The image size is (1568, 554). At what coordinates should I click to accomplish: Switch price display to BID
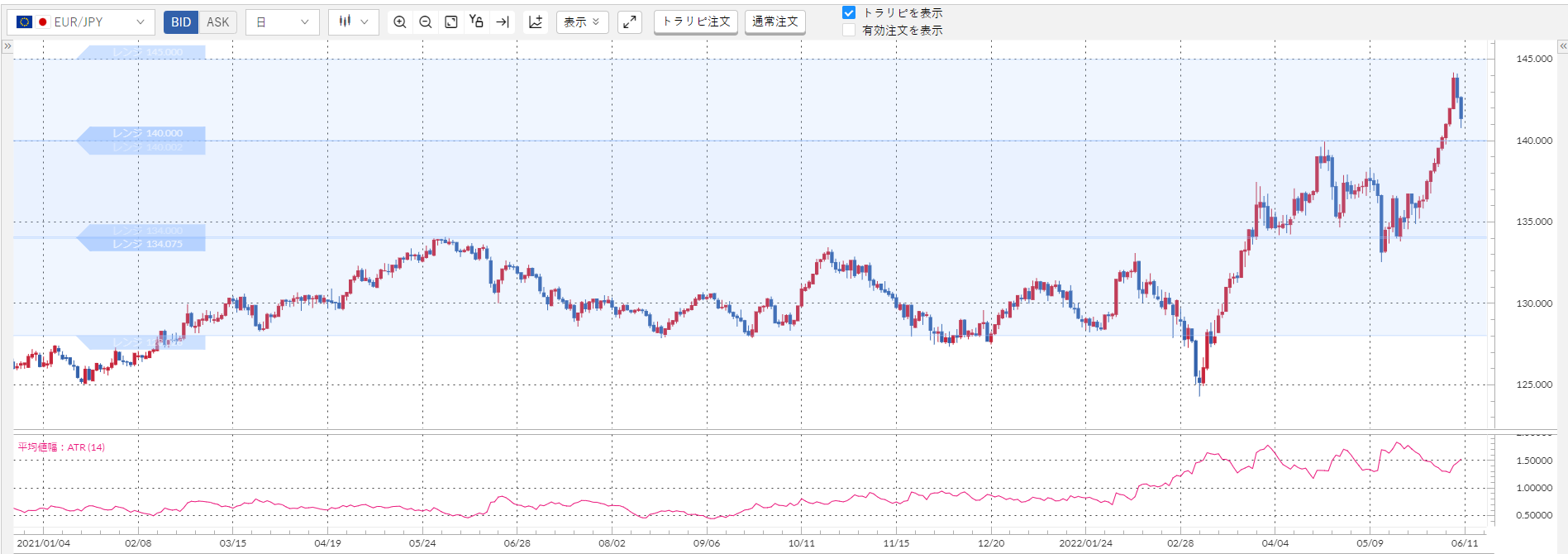pyautogui.click(x=181, y=22)
